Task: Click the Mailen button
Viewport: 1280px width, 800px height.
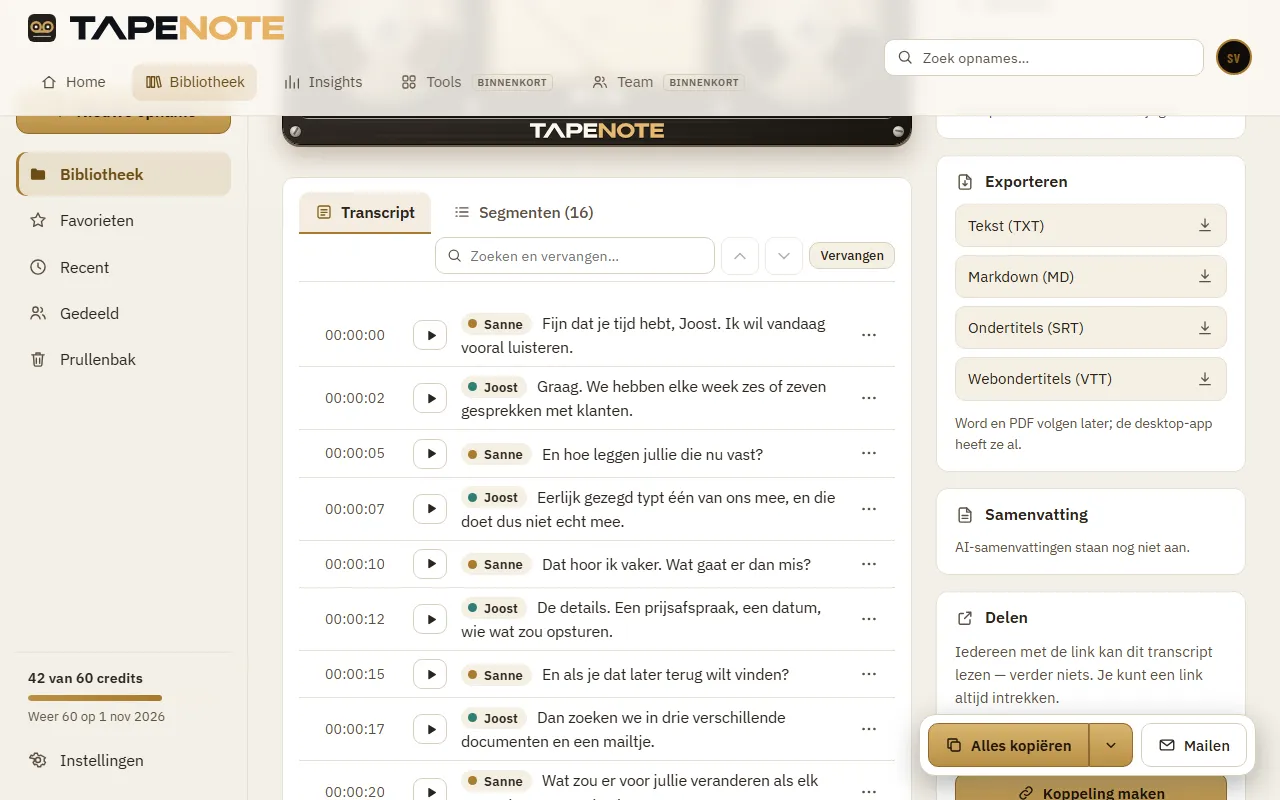Action: [1194, 745]
